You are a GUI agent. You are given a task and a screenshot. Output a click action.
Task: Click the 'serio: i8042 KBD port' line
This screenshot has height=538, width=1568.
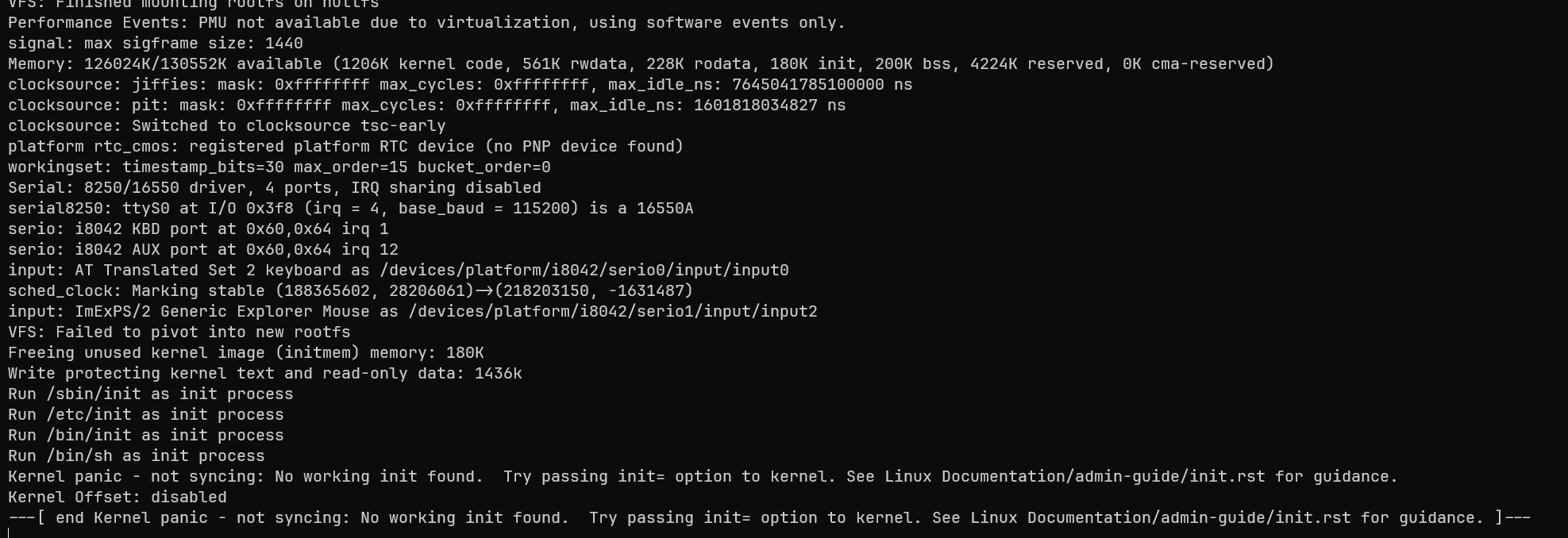(x=198, y=229)
